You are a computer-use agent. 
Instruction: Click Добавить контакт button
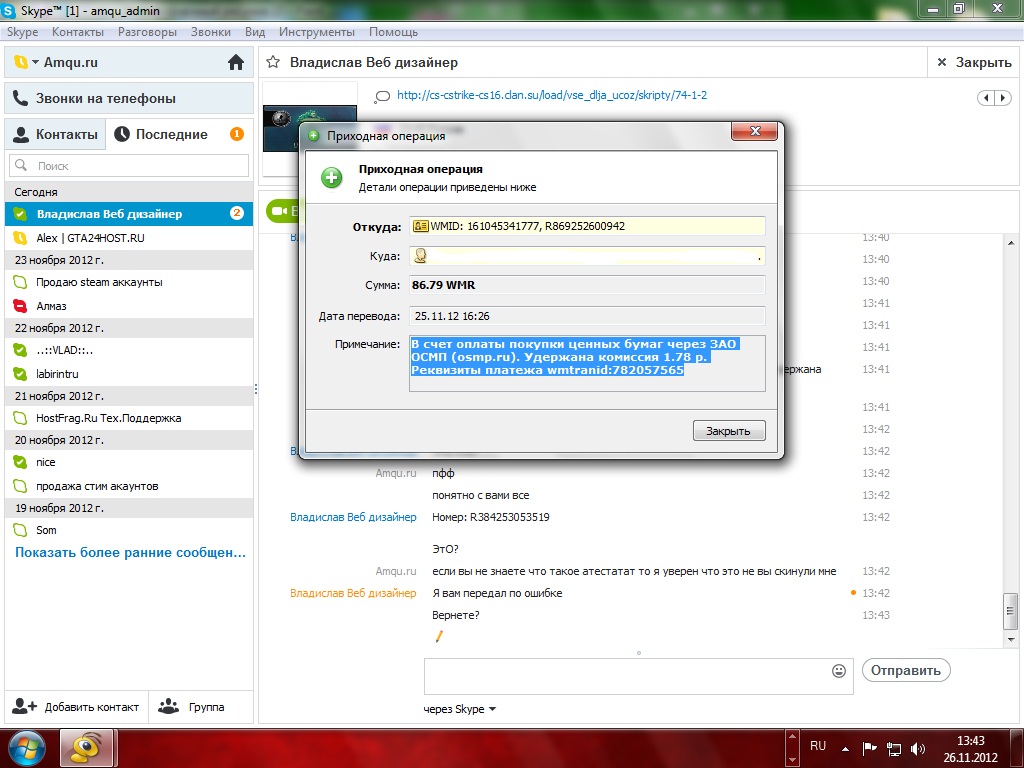coord(76,707)
